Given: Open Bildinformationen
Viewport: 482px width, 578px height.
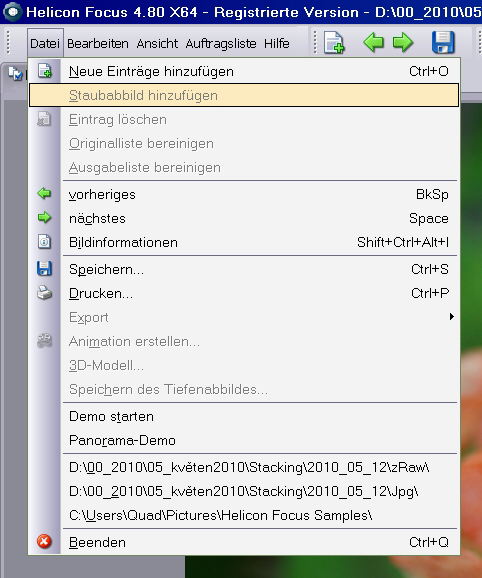Looking at the screenshot, I should click(244, 242).
